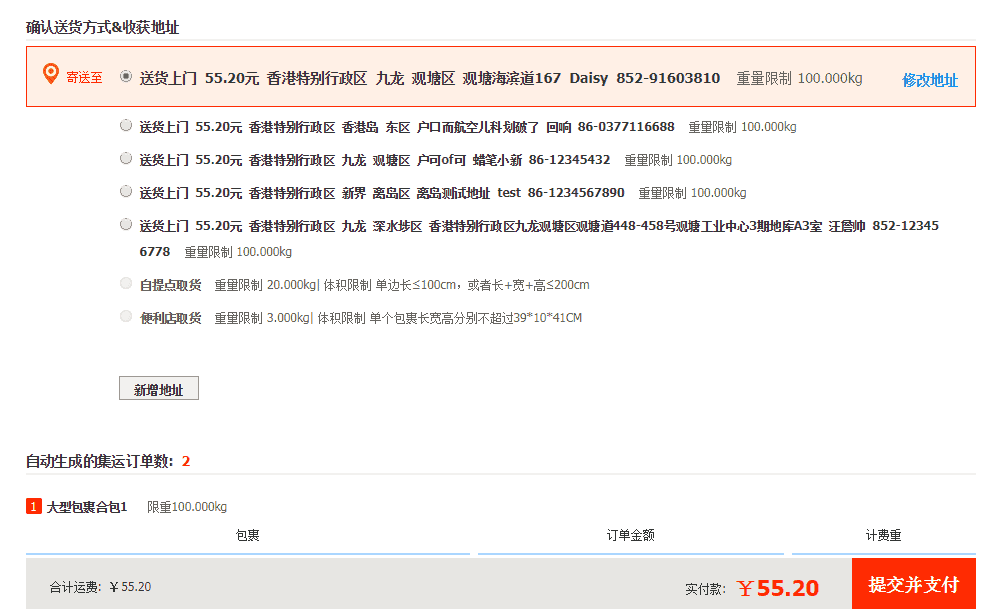Choose 蜡笔小新's 户可of可 delivery address
The width and height of the screenshot is (986, 609).
(126, 158)
